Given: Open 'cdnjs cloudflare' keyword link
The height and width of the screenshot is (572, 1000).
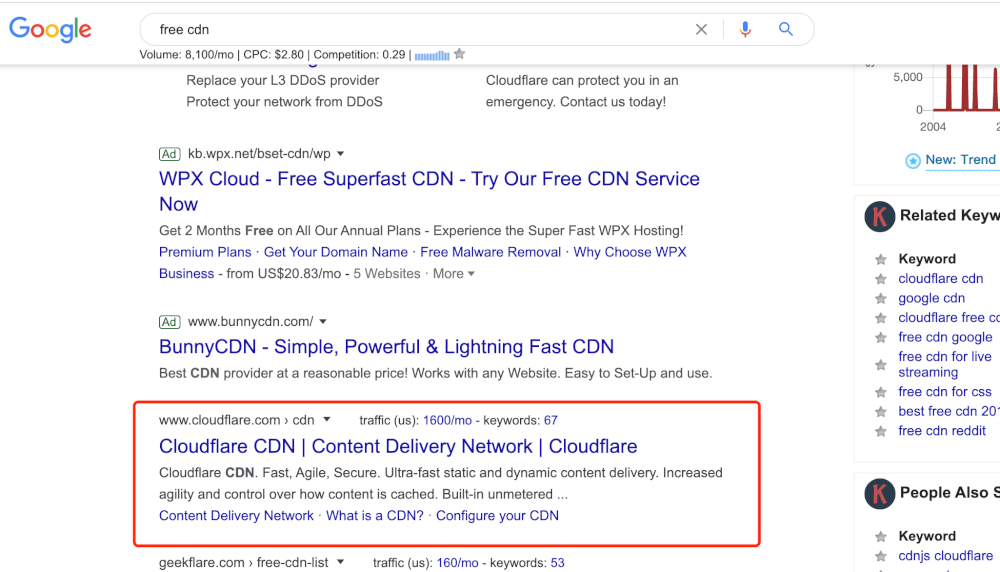Looking at the screenshot, I should point(946,556).
